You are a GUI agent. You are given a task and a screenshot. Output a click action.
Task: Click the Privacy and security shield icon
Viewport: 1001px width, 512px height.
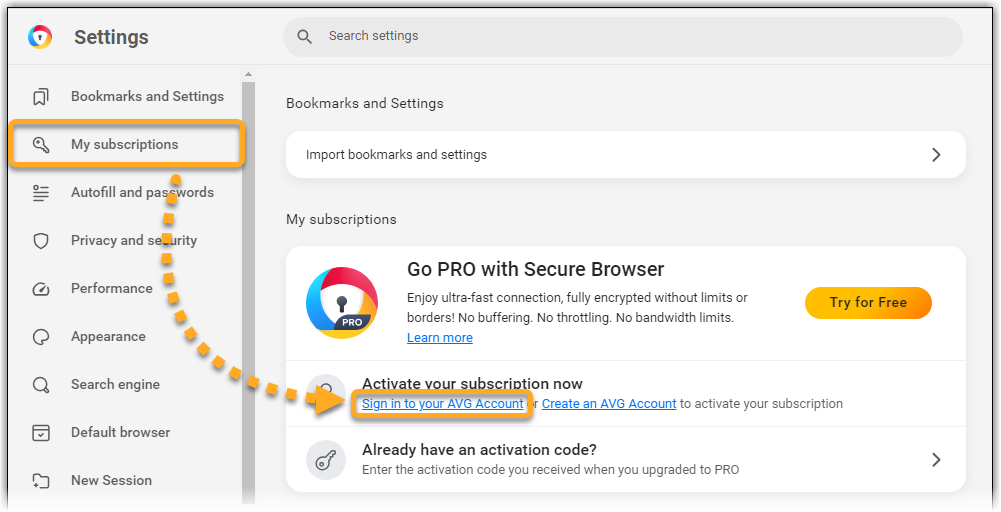click(x=41, y=241)
